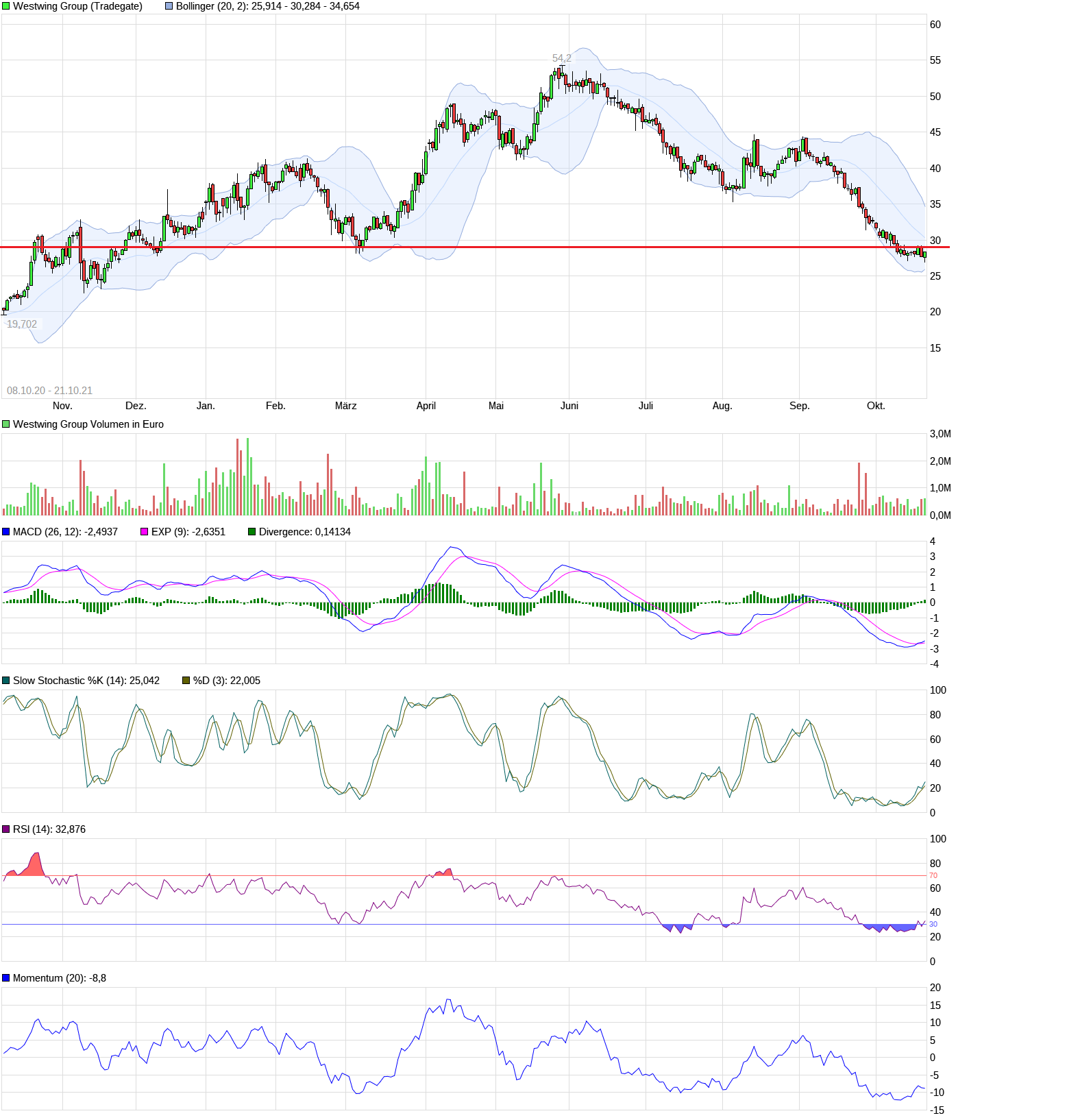Click the red 70 RSI overbought marker
This screenshot has width=1080, height=1120.
click(x=933, y=876)
